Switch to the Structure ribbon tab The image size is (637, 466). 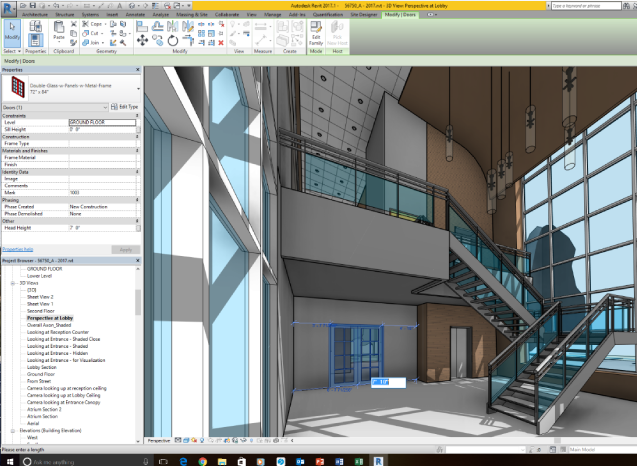65,15
